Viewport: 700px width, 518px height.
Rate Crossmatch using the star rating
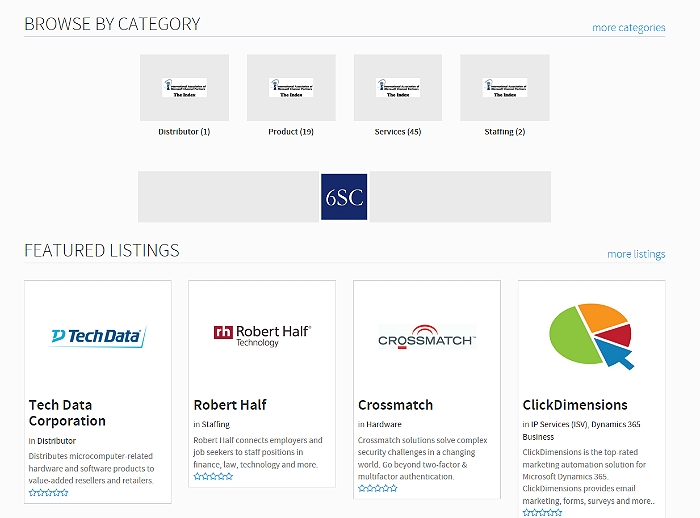[377, 489]
